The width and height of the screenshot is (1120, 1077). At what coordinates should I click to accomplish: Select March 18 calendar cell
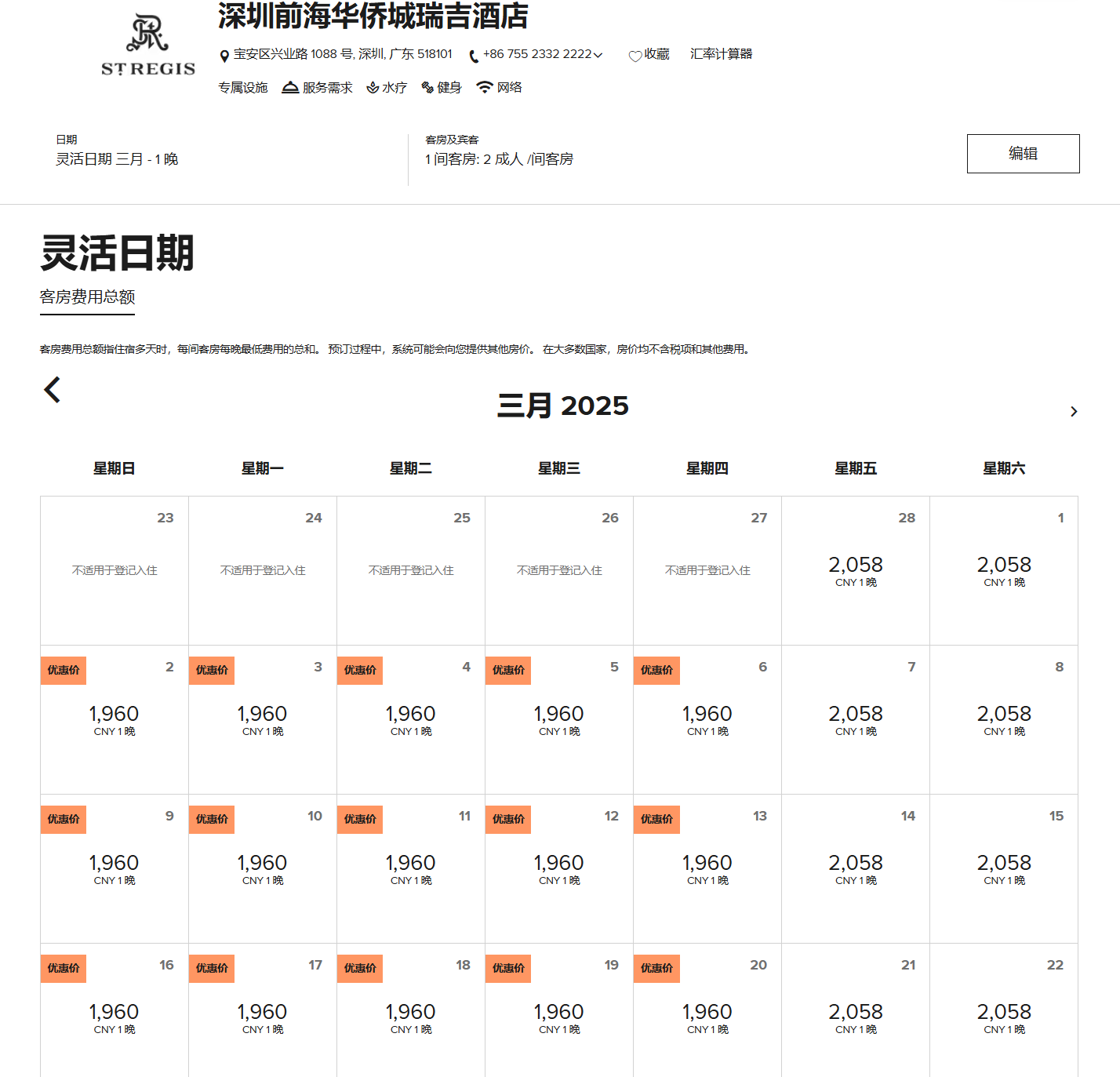[411, 1010]
